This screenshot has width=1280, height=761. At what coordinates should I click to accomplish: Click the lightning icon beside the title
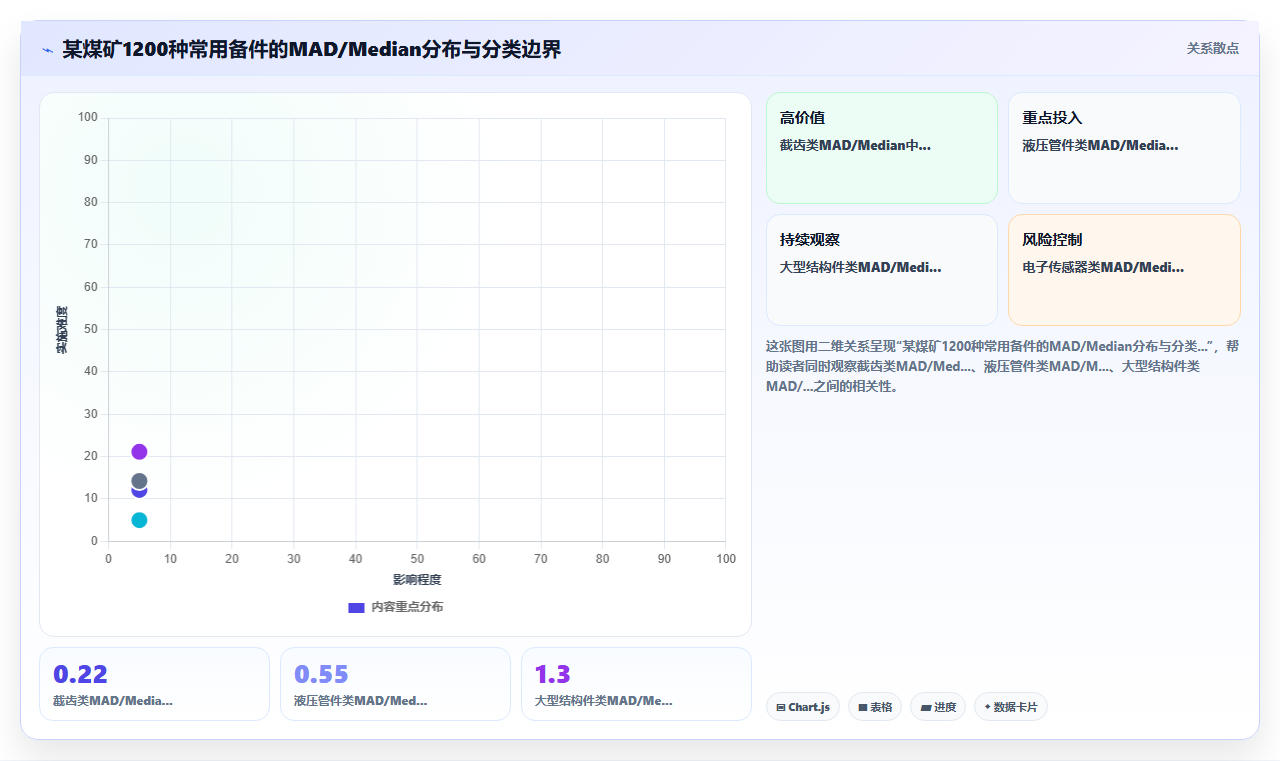pyautogui.click(x=47, y=49)
